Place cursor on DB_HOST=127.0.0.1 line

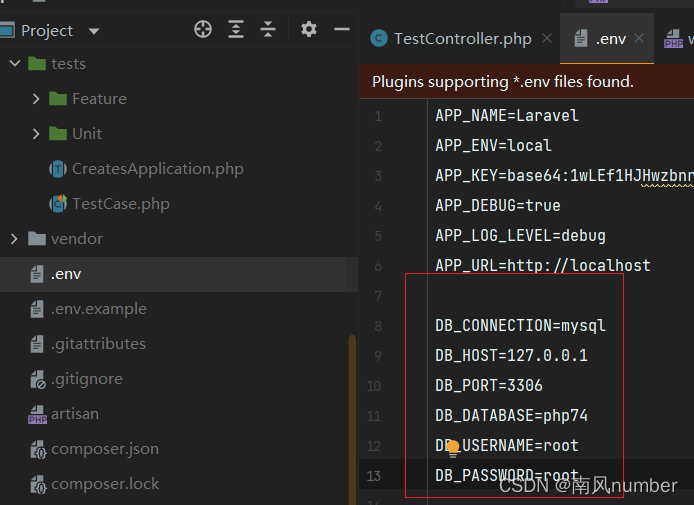pyautogui.click(x=511, y=355)
